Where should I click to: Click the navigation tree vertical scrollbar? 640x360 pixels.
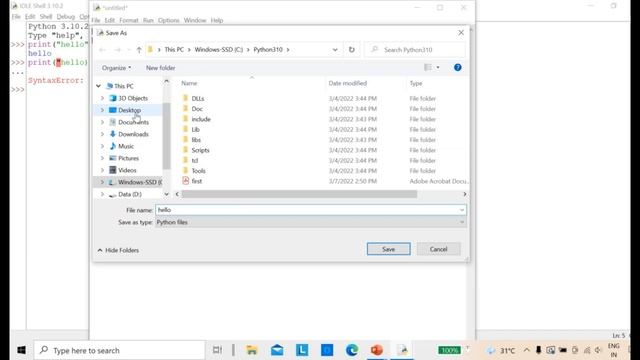tap(167, 136)
